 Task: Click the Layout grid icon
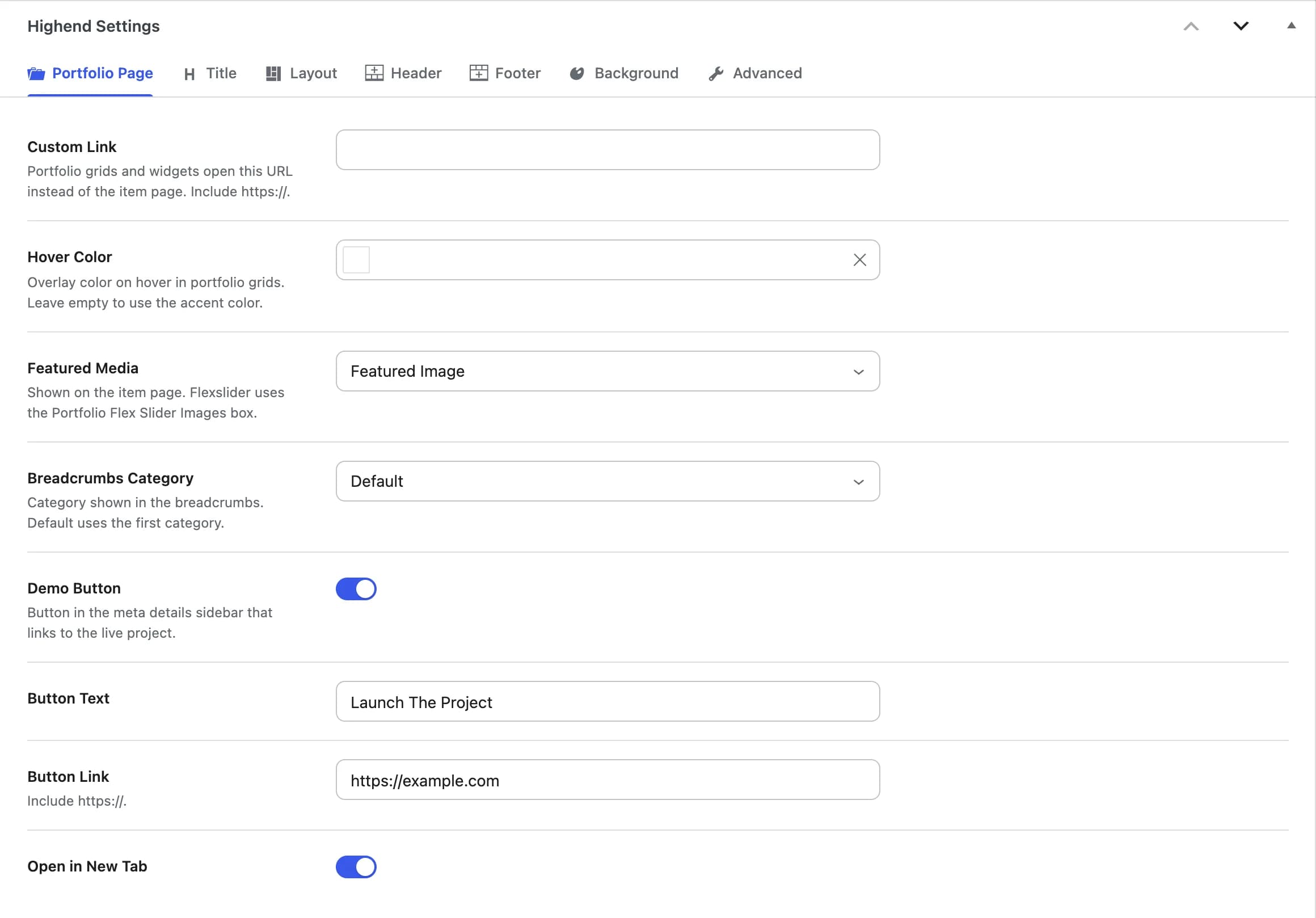pos(273,73)
